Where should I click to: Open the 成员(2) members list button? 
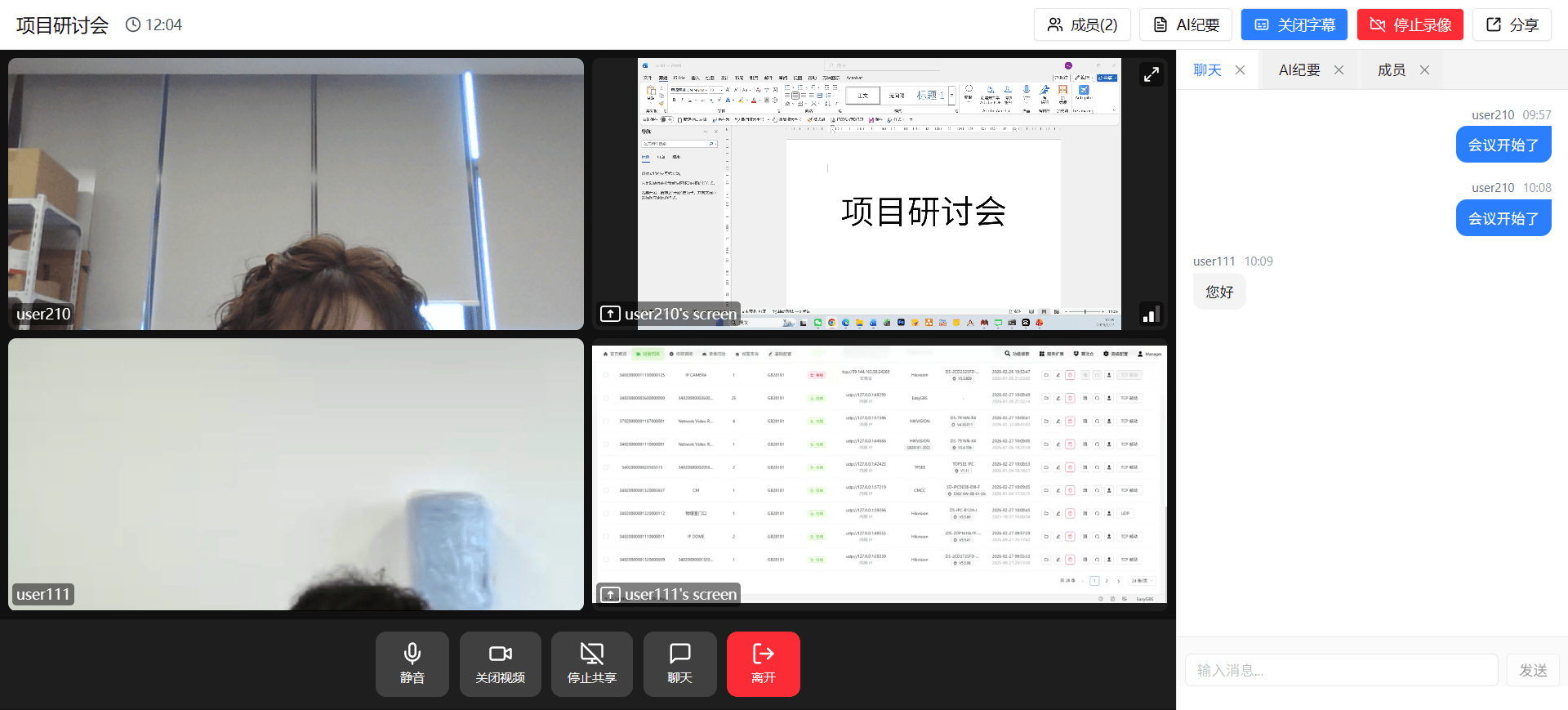1082,25
